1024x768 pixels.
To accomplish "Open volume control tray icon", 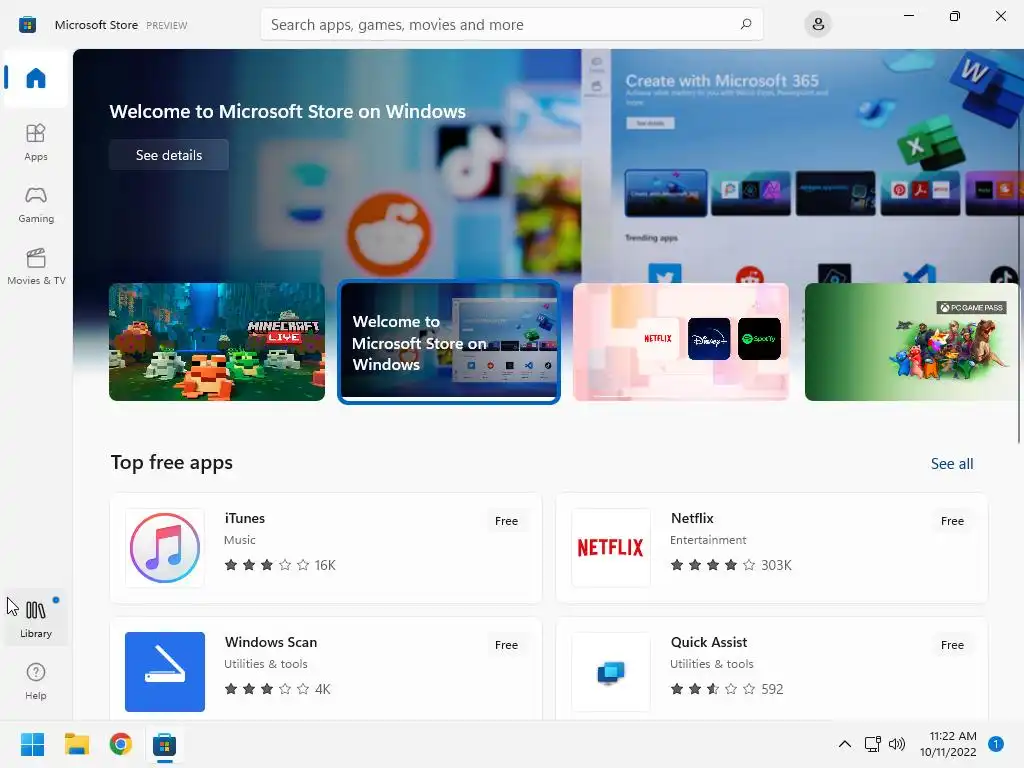I will point(897,744).
